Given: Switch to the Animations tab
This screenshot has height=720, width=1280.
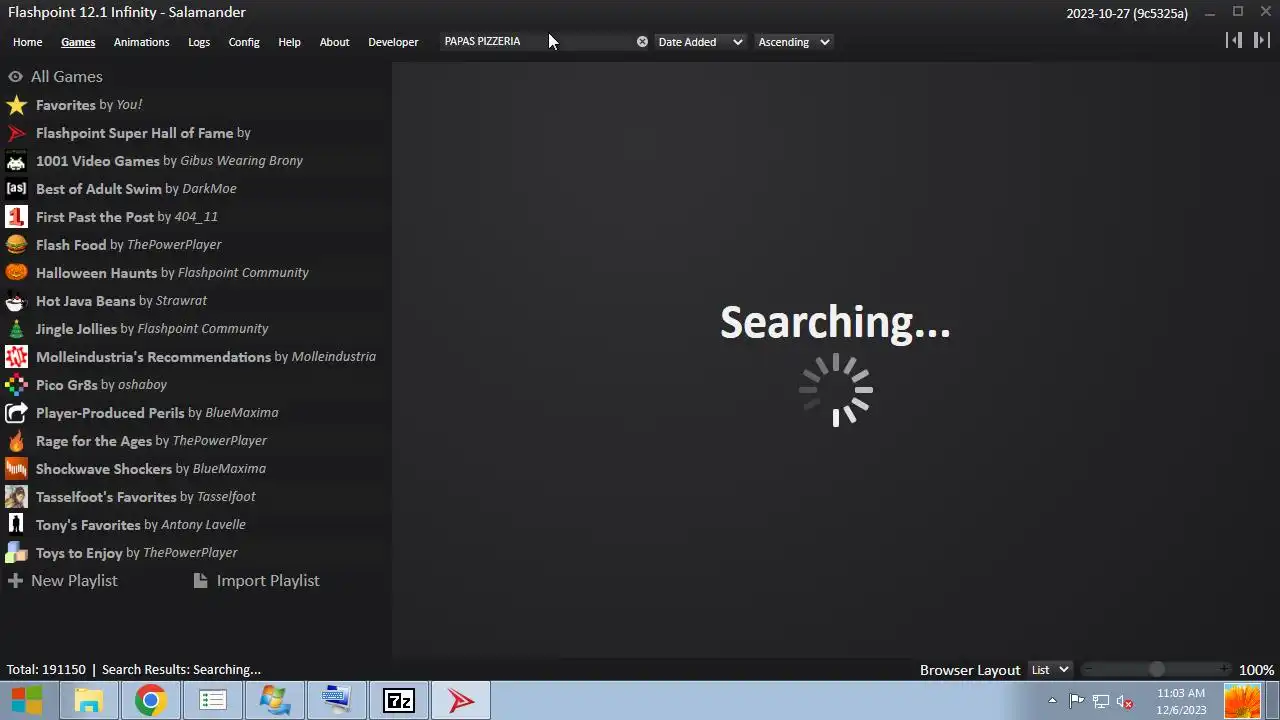Looking at the screenshot, I should tap(141, 42).
